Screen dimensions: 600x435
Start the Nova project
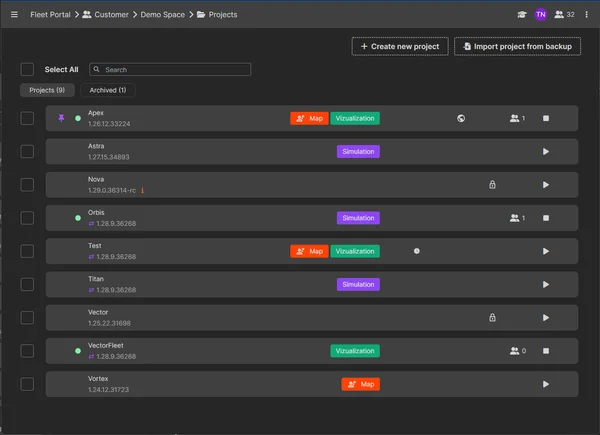pos(546,185)
